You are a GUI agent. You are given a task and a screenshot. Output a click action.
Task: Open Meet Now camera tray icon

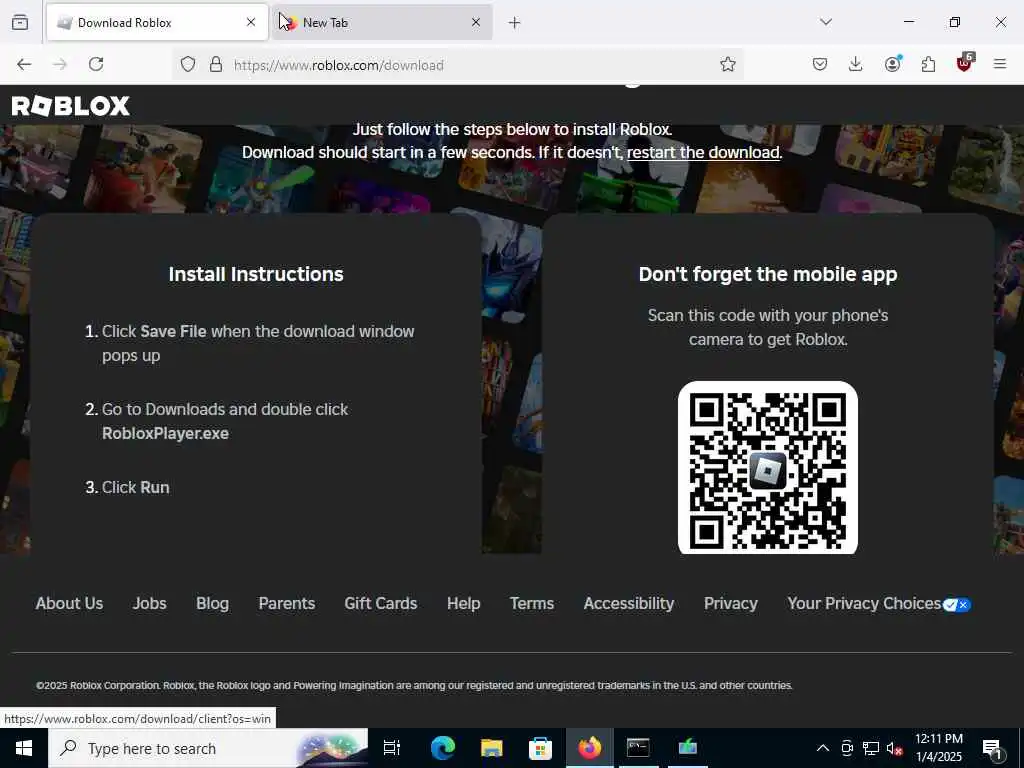(x=847, y=748)
